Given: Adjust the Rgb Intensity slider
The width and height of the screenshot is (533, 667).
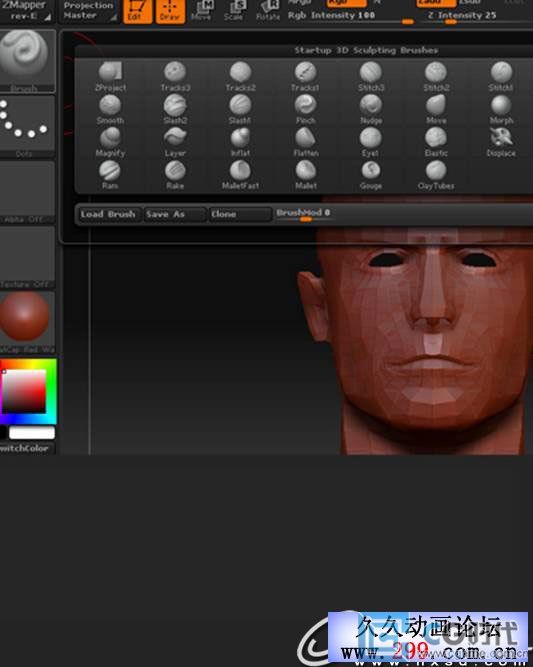Looking at the screenshot, I should (351, 17).
